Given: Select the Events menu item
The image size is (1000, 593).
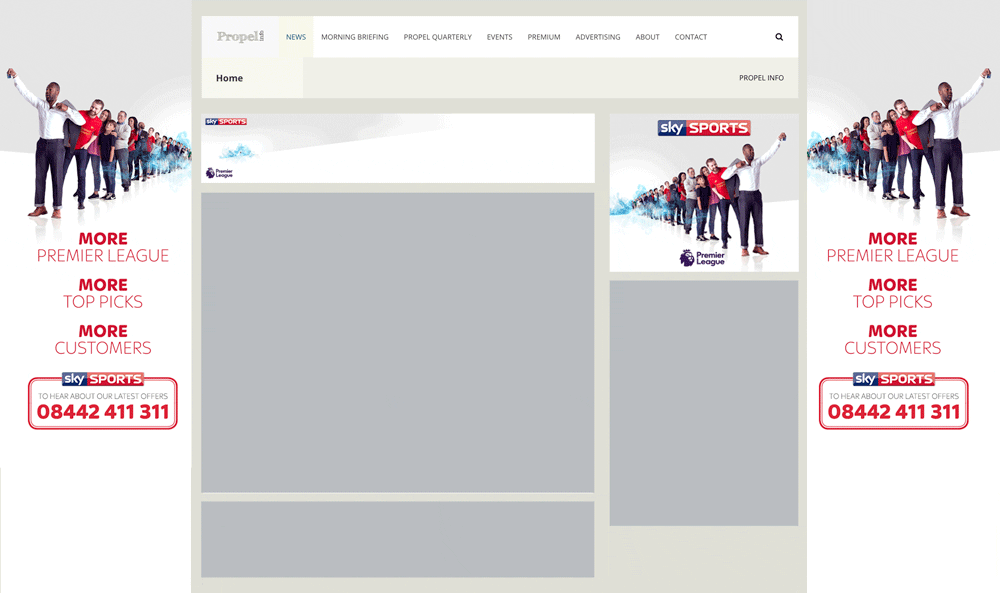Looking at the screenshot, I should [x=499, y=37].
